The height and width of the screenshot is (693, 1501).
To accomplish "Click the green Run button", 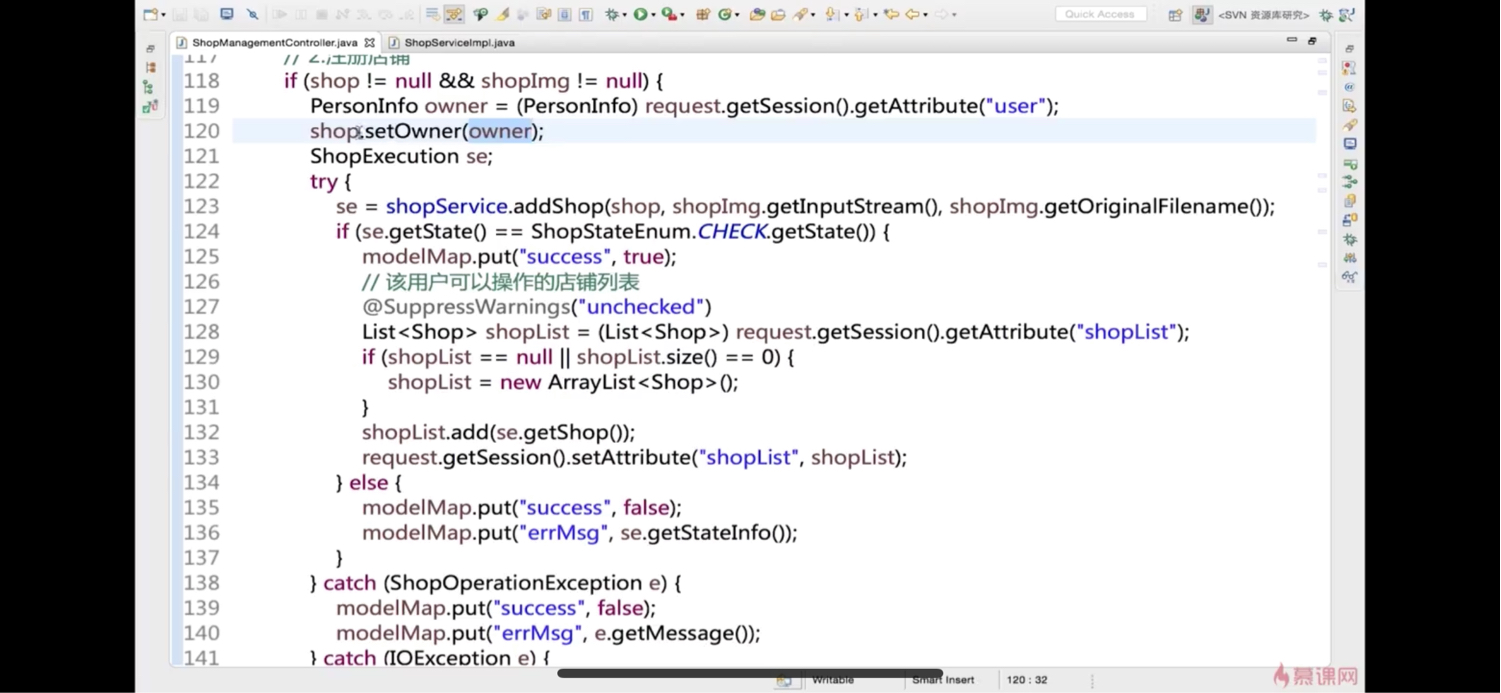I will coord(640,14).
